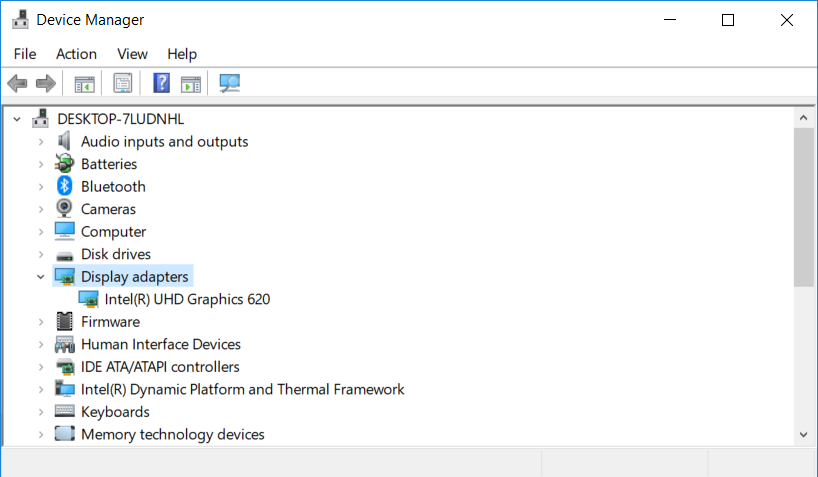Click the Bluetooth logo icon
The width and height of the screenshot is (818, 477).
[x=64, y=186]
